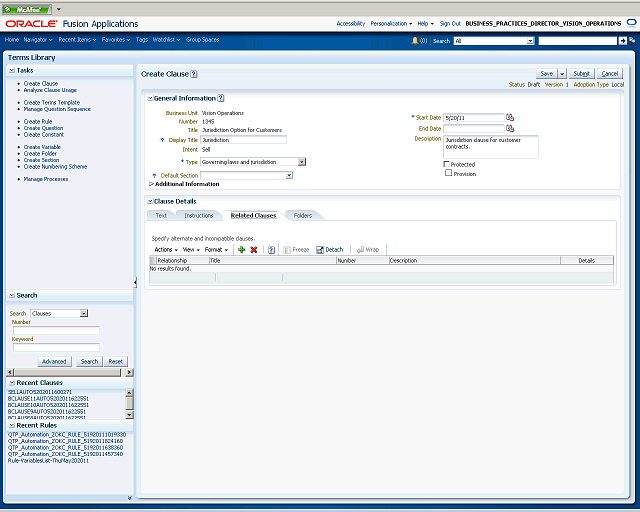Open the Analyze Clause Usage link
This screenshot has height=512, width=640.
pos(50,90)
